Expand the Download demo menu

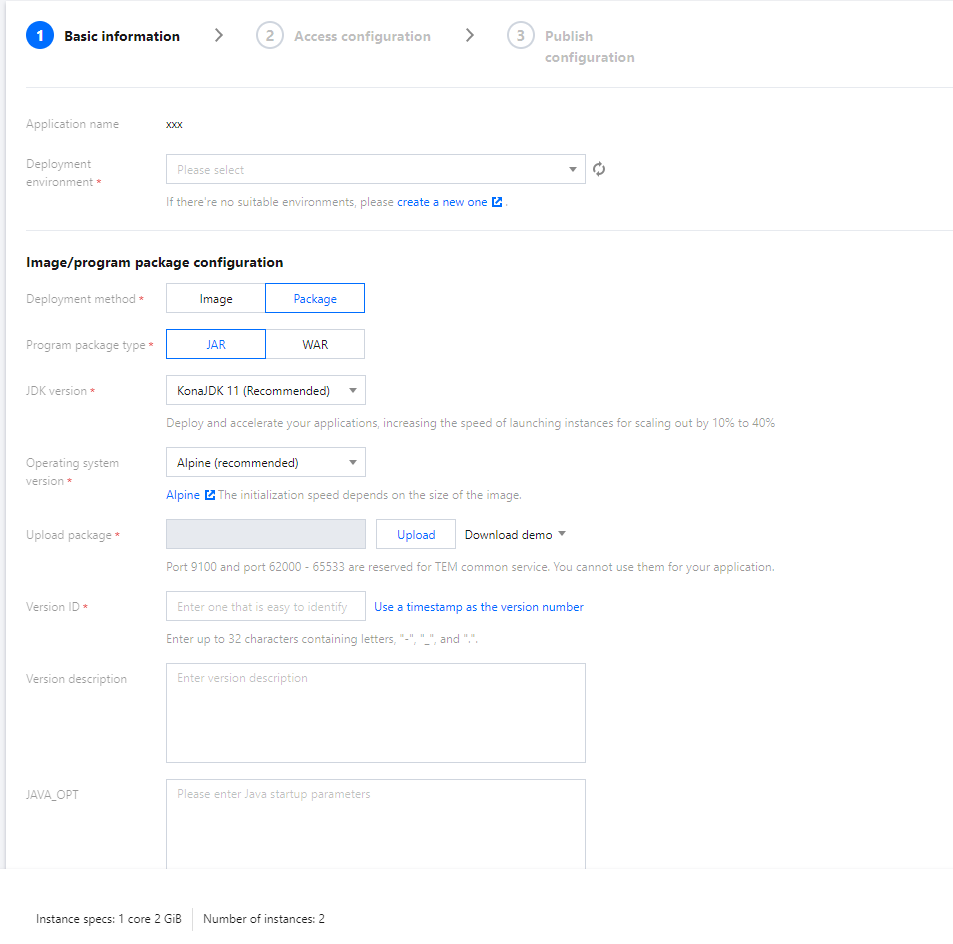click(515, 535)
